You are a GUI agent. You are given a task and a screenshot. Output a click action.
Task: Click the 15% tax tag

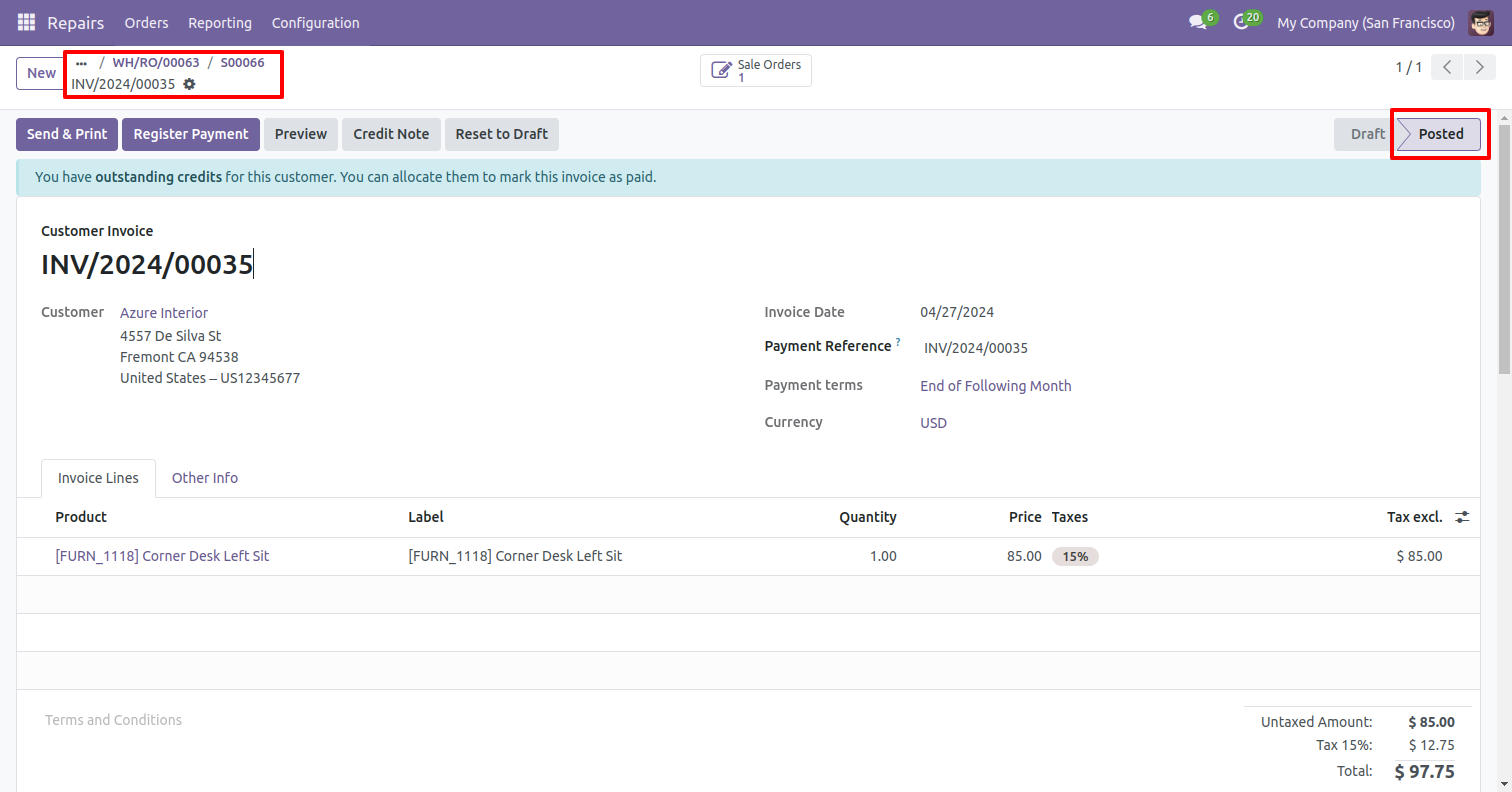coord(1075,557)
